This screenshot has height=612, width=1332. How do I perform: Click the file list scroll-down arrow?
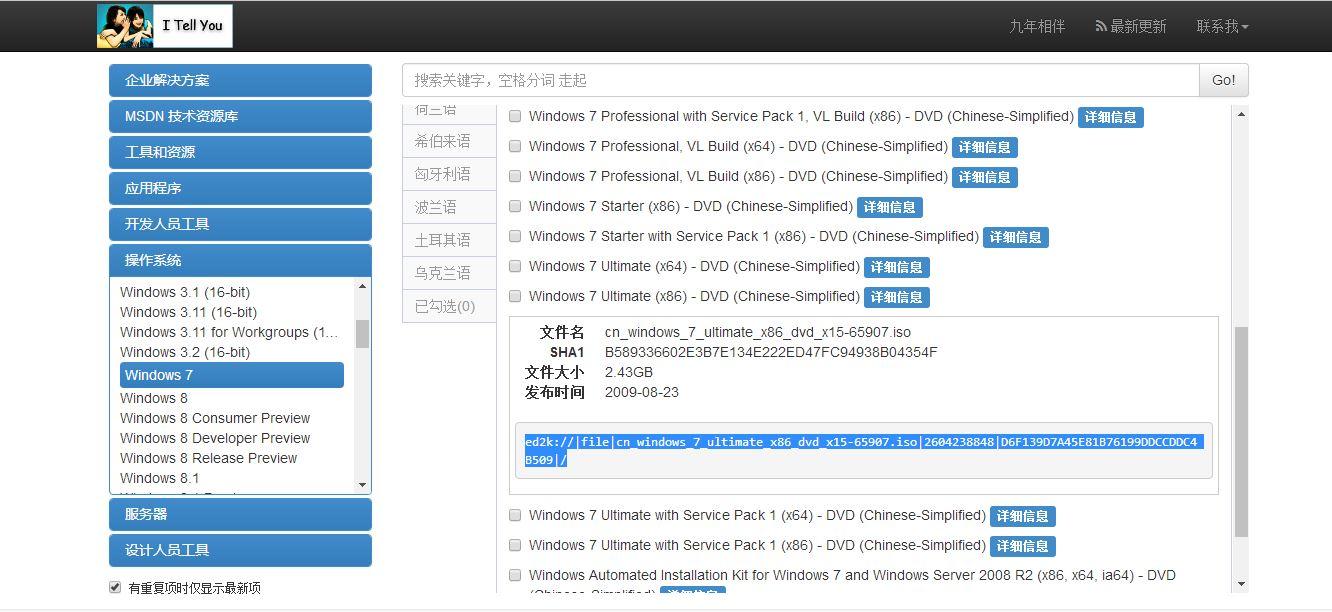pos(1241,584)
